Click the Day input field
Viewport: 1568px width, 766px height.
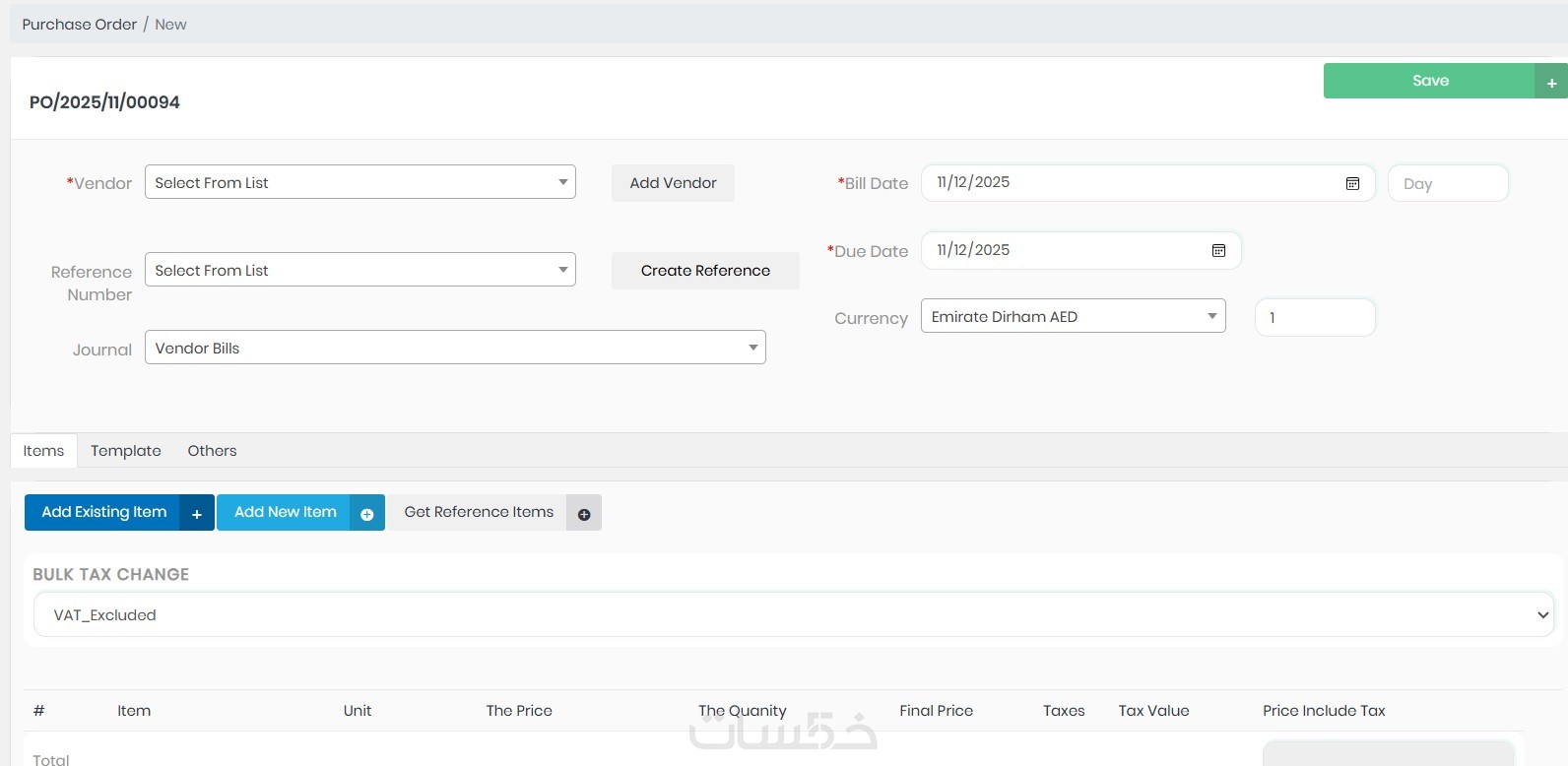[x=1448, y=183]
